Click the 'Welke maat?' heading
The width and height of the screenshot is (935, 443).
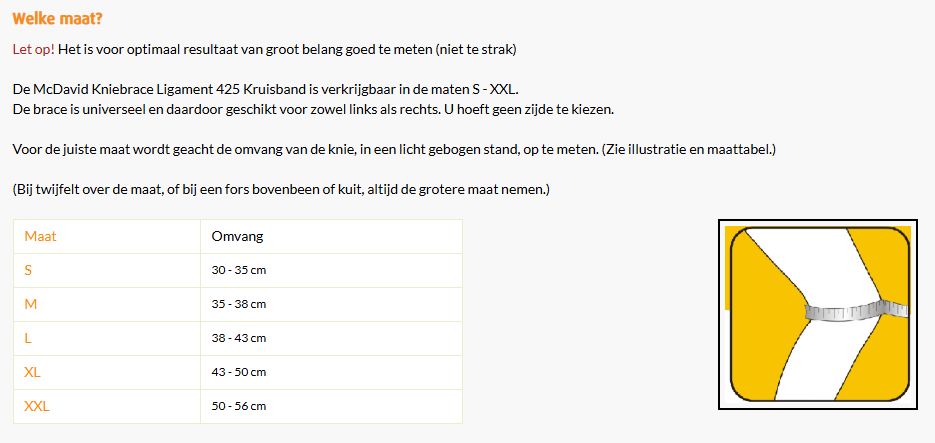click(57, 18)
